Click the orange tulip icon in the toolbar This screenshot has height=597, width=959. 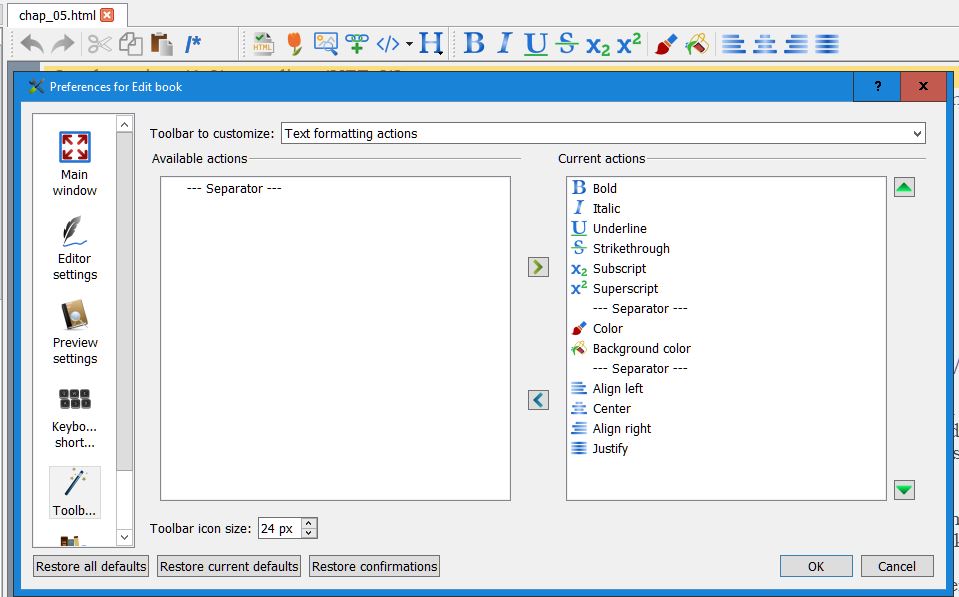tap(295, 44)
